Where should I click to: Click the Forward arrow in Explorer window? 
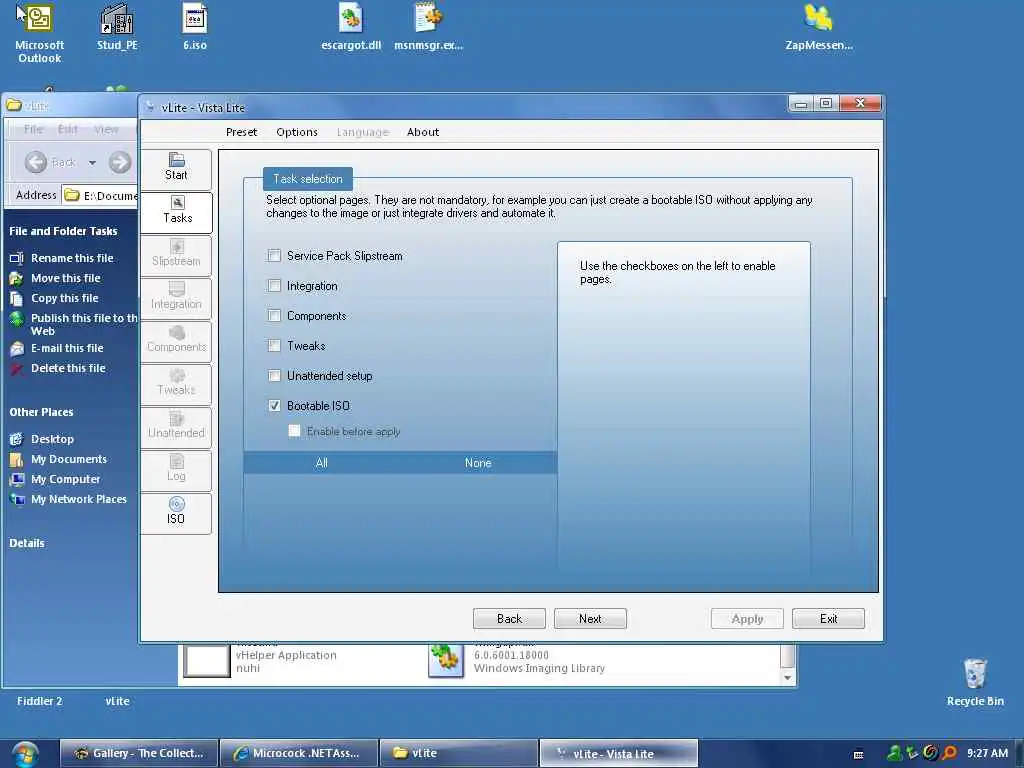point(120,162)
